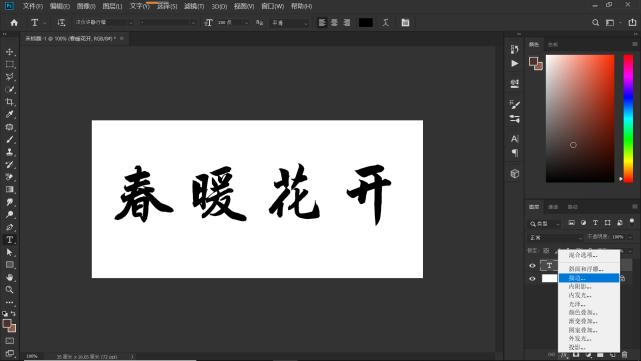Screen dimensions: 641x361
Task: Open the 窗口(W) menu
Action: tap(272, 6)
